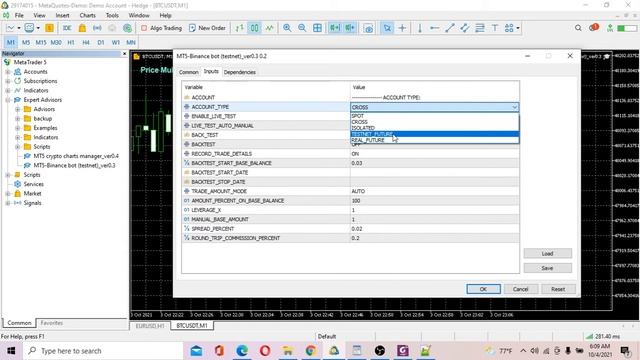Click the TRADE_AMOUNT_MODE value AUTO
The width and height of the screenshot is (640, 360).
pyautogui.click(x=435, y=191)
